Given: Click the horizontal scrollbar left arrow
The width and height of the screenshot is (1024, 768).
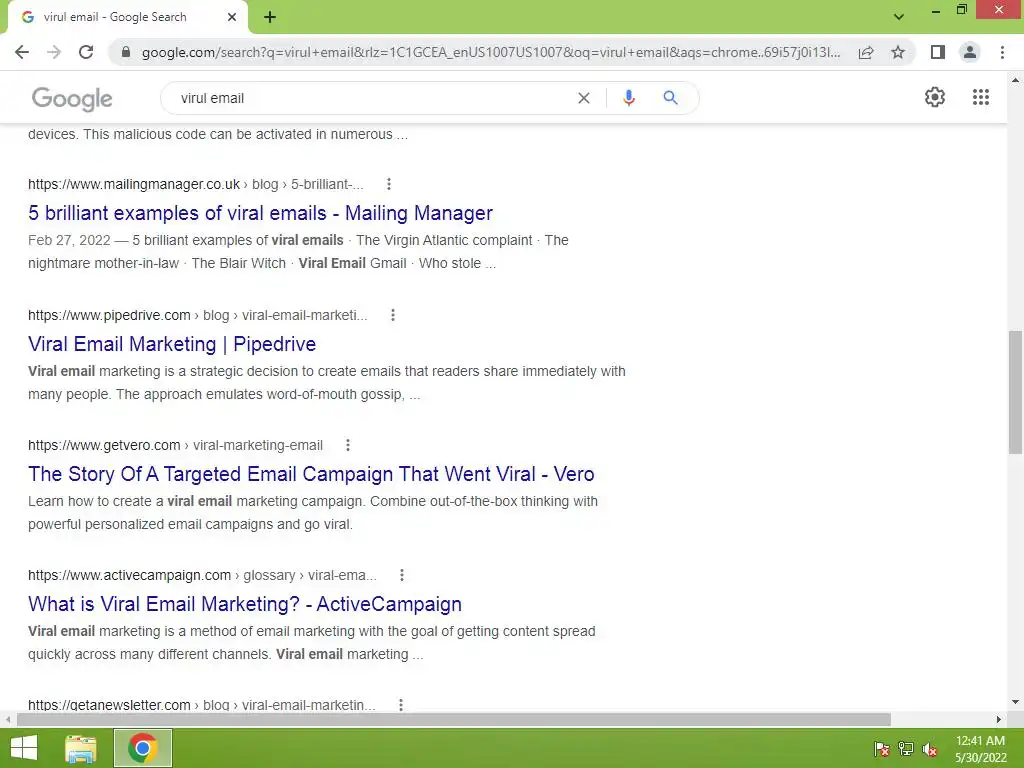Looking at the screenshot, I should tap(7, 719).
